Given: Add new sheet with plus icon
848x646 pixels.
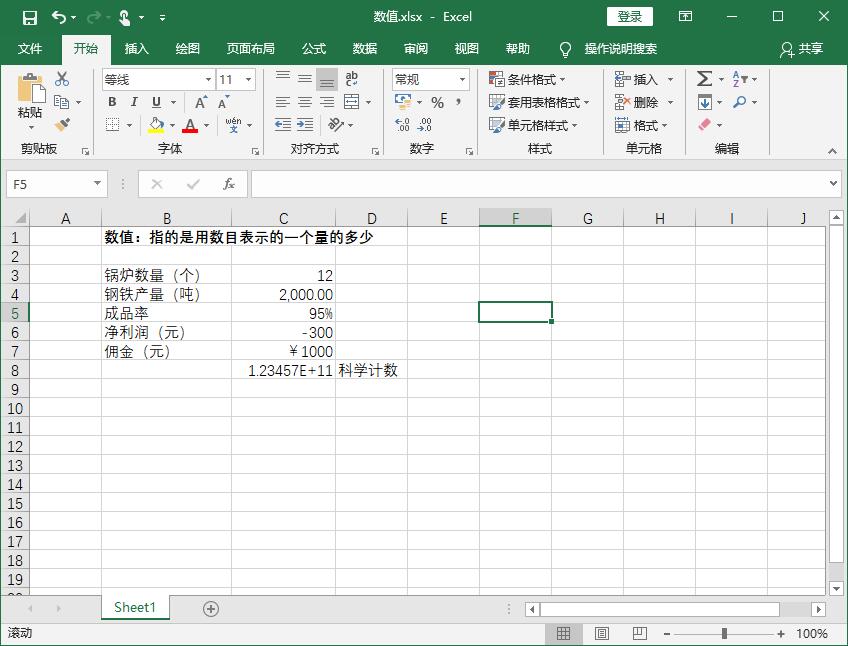Looking at the screenshot, I should [210, 608].
